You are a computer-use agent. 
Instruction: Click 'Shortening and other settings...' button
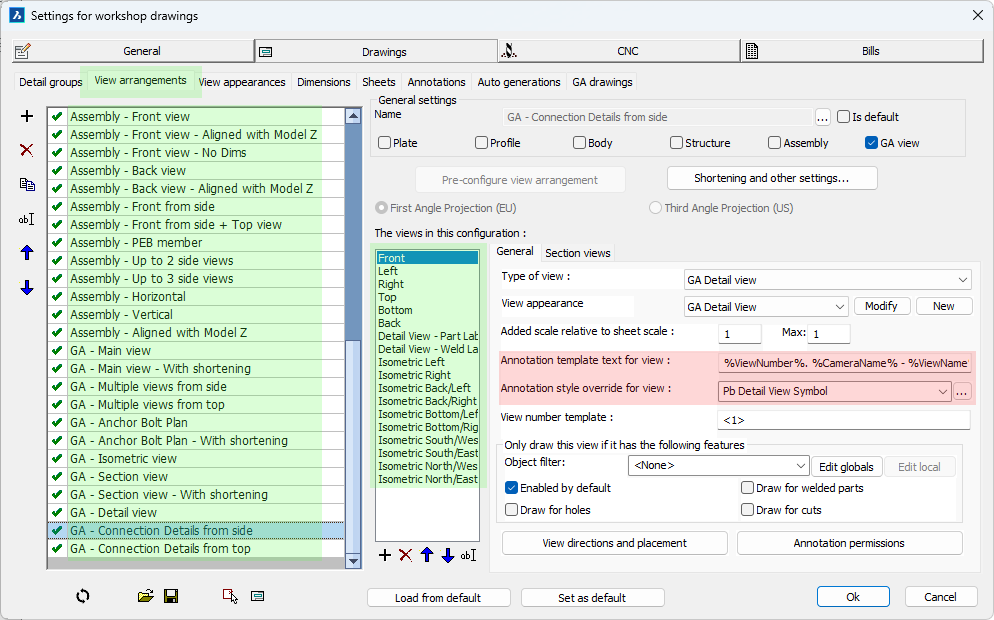click(x=771, y=178)
